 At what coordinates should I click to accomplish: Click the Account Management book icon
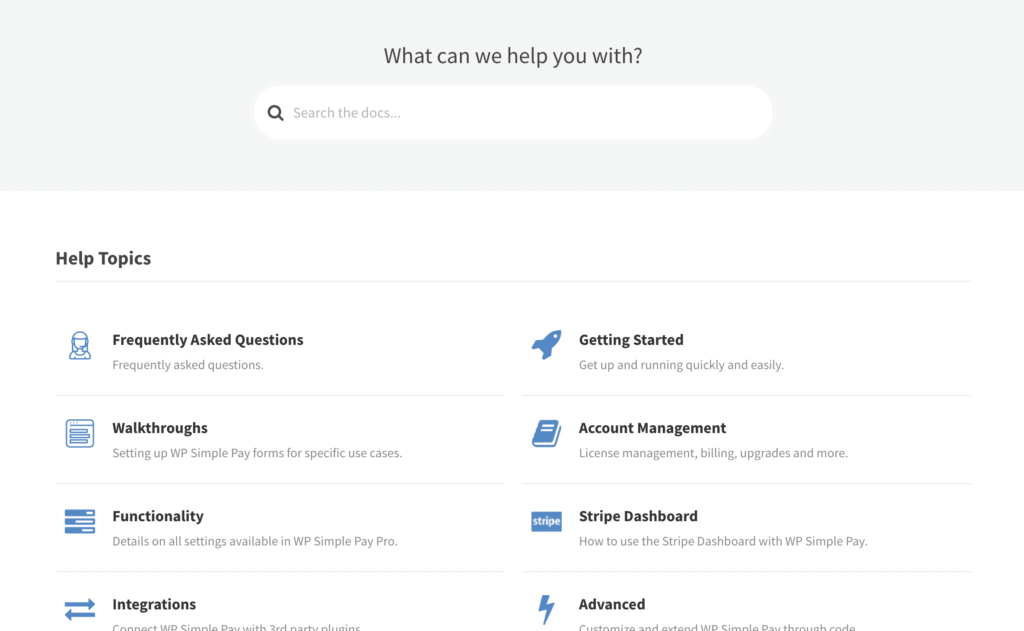pos(546,434)
